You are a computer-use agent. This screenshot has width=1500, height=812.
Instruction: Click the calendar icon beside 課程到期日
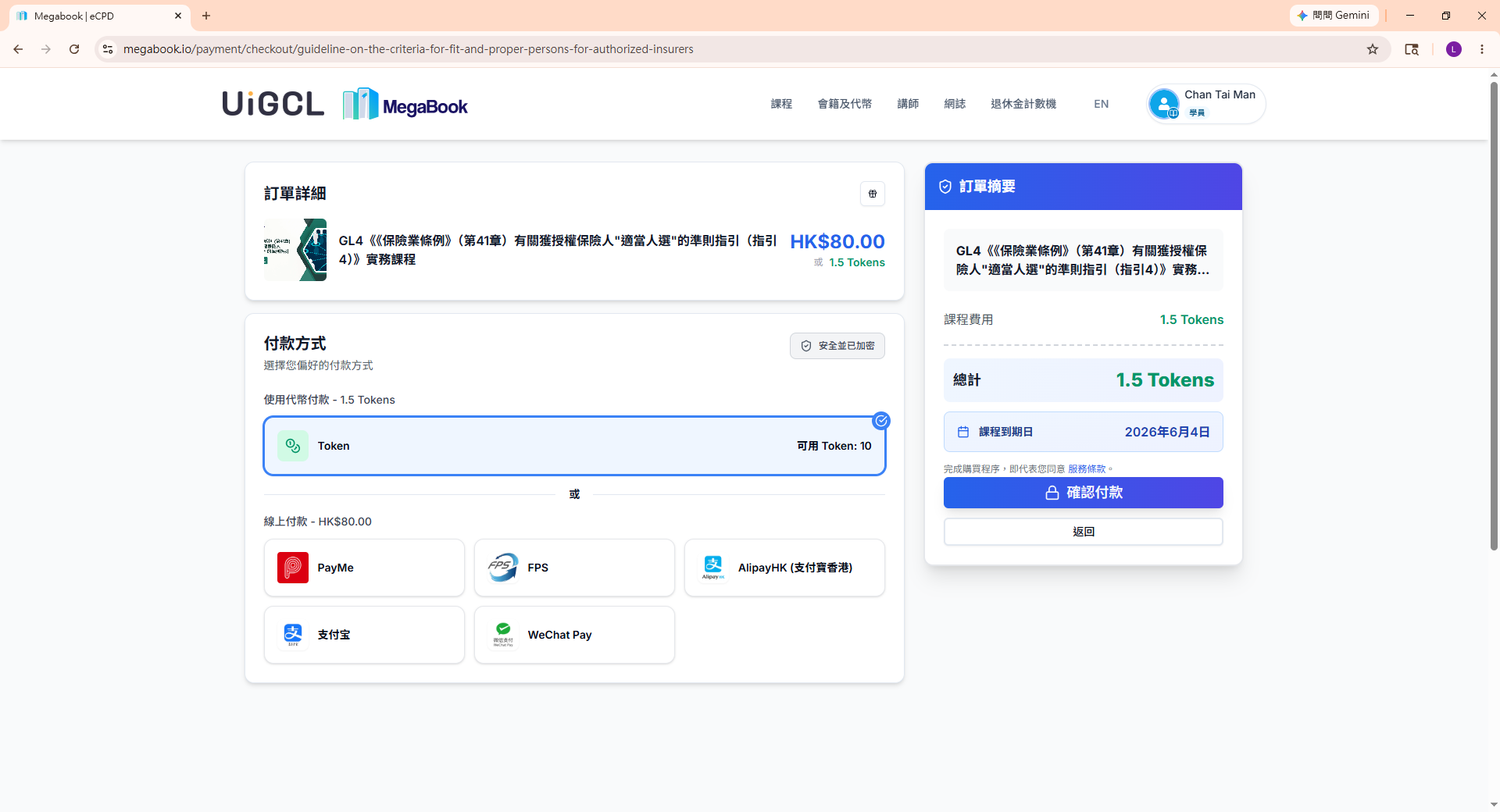(963, 432)
